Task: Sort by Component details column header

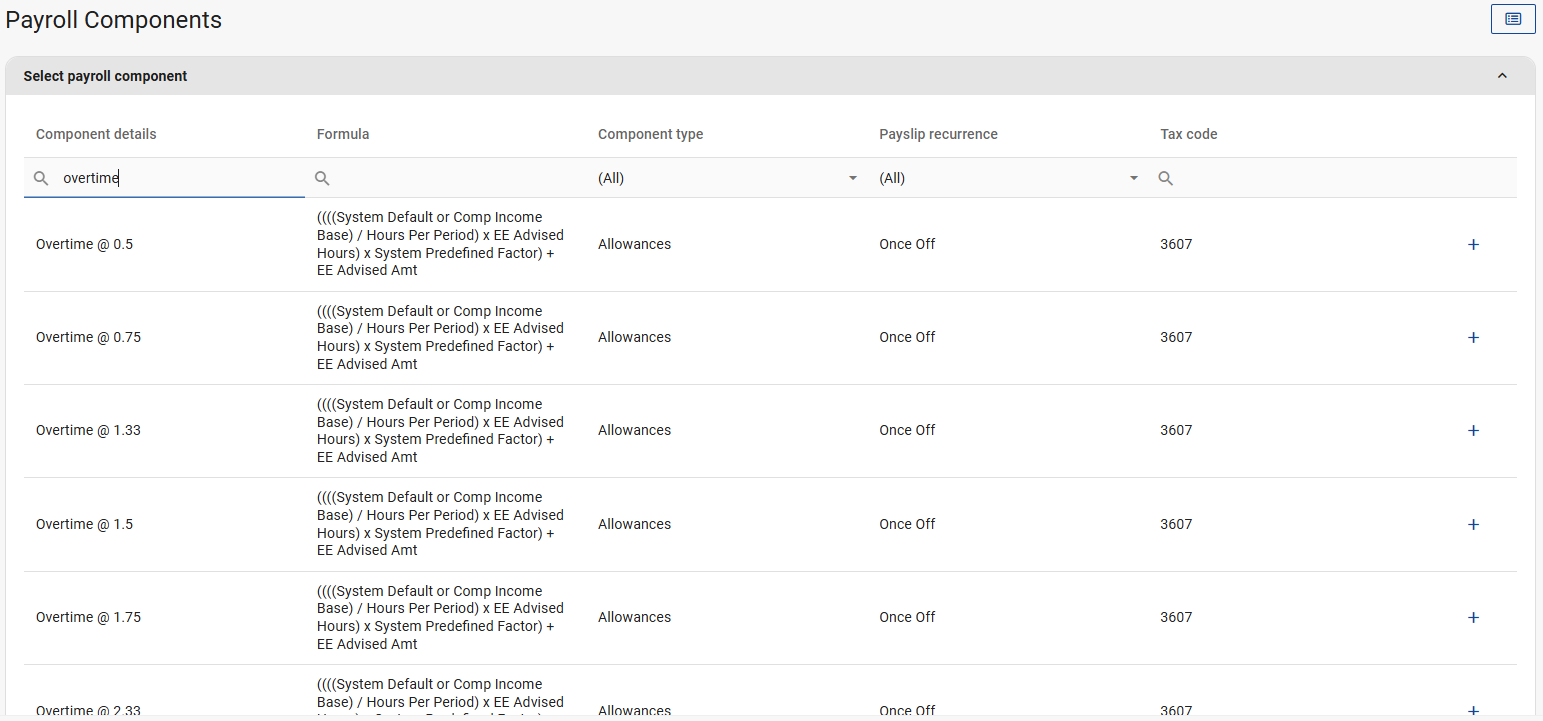Action: point(96,134)
